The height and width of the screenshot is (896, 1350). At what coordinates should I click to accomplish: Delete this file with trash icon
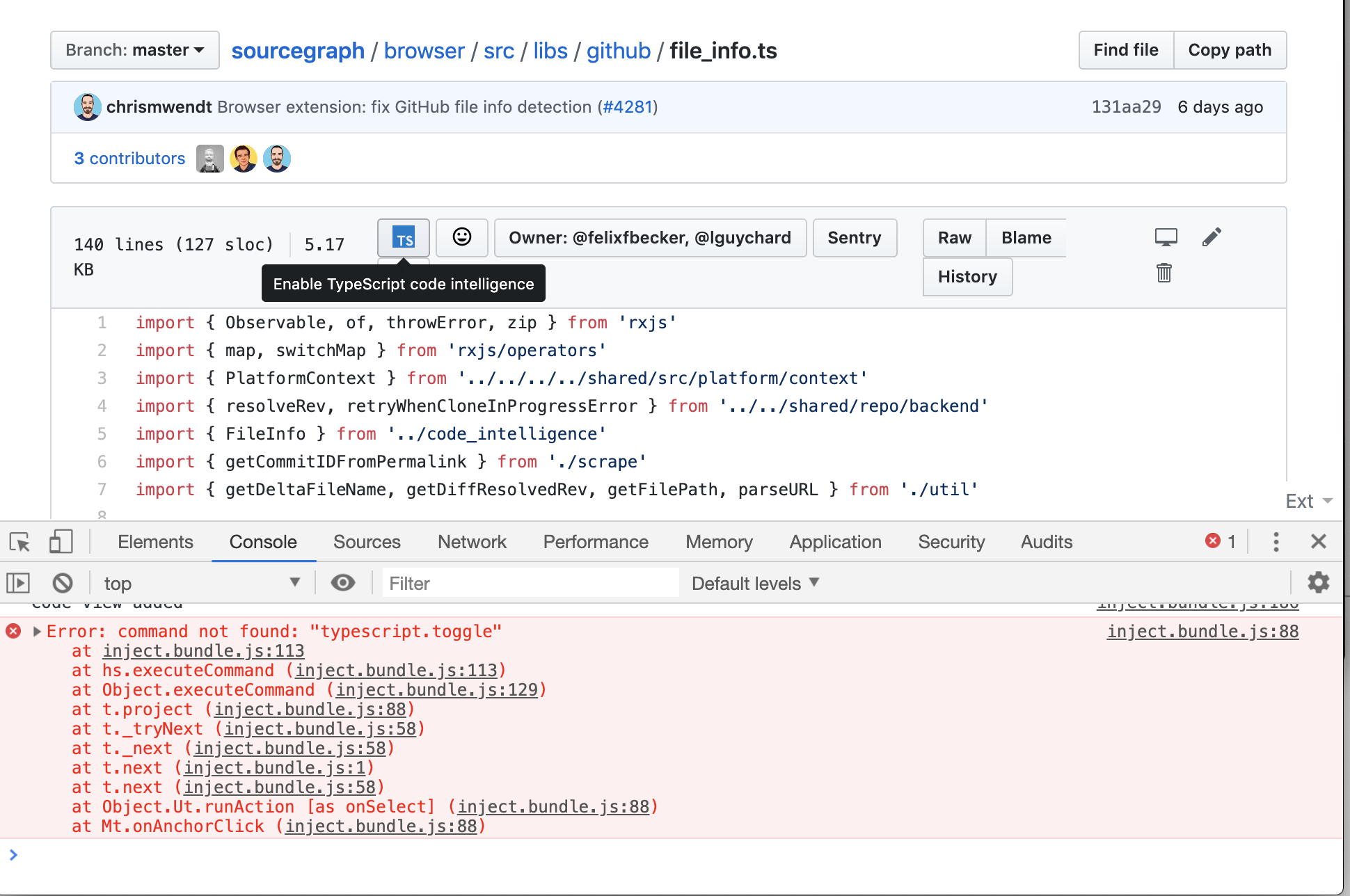[x=1164, y=272]
